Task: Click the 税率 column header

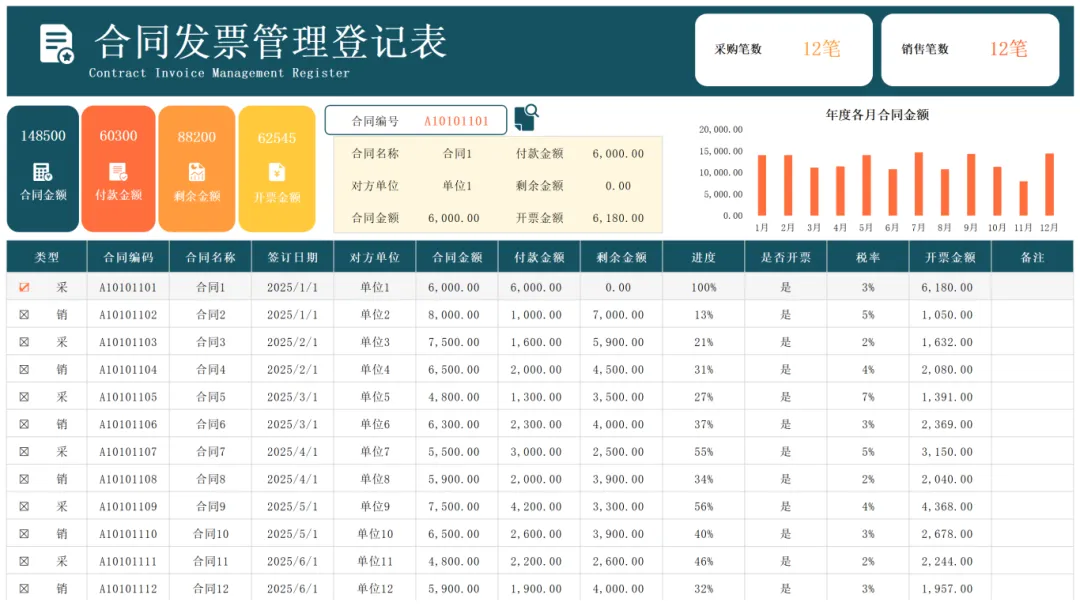Action: (x=868, y=258)
